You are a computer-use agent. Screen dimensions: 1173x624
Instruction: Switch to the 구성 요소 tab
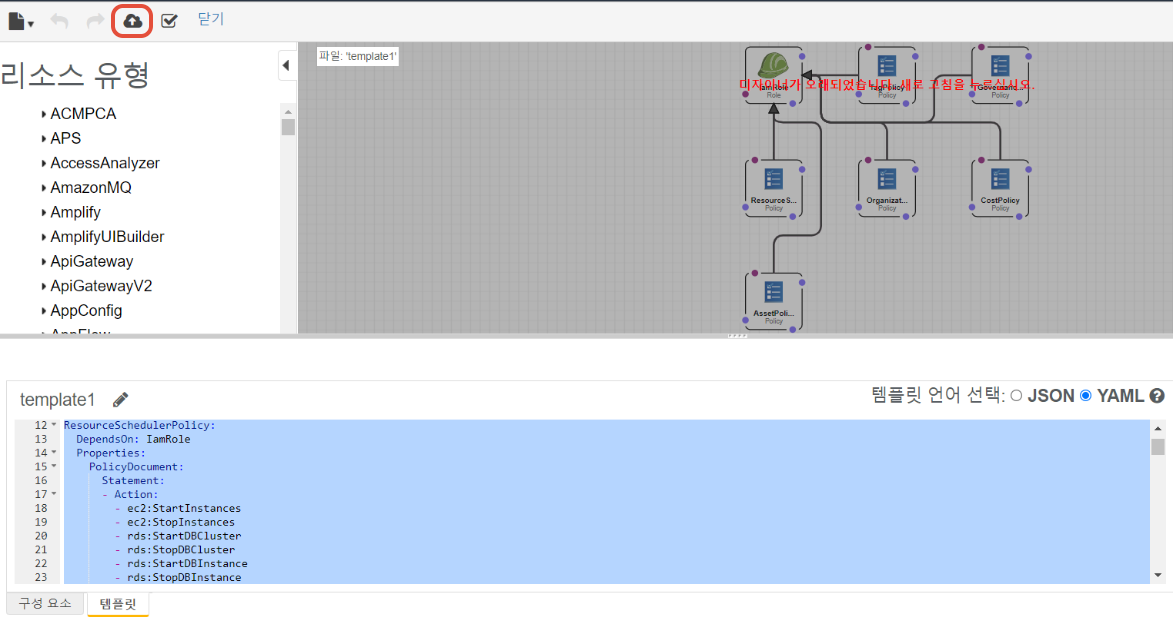coord(45,604)
